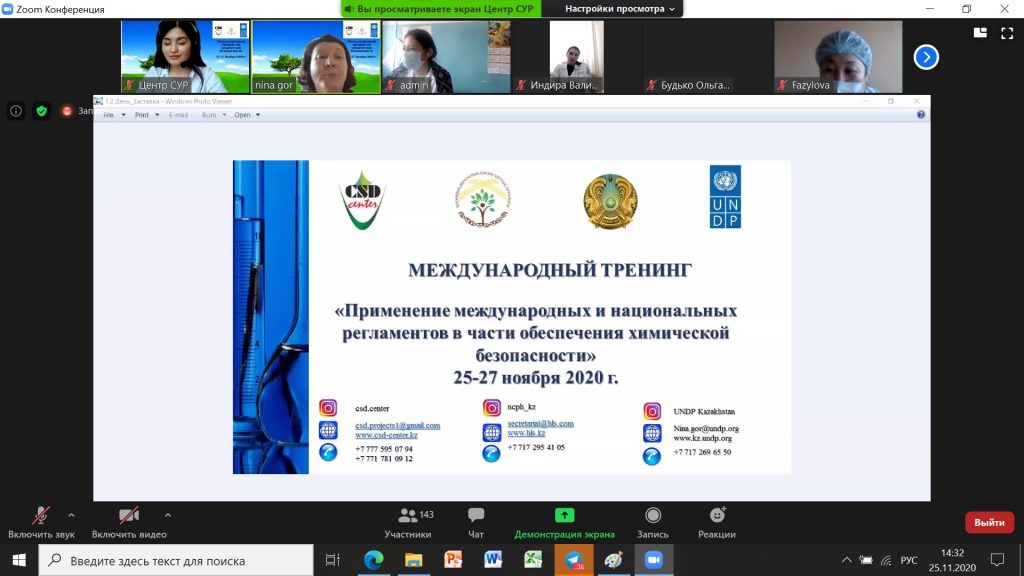Toggle Zoom fullscreen mode icon

[x=1006, y=33]
